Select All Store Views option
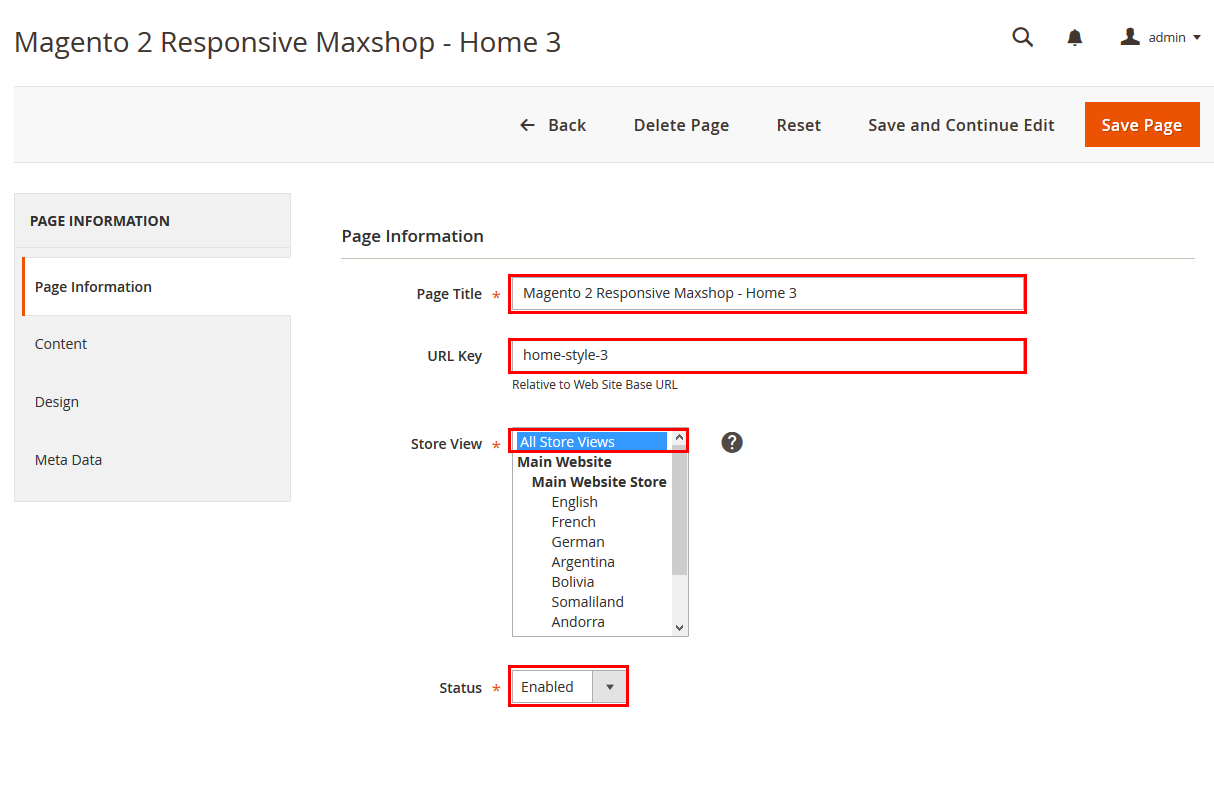The height and width of the screenshot is (787, 1214). 590,441
